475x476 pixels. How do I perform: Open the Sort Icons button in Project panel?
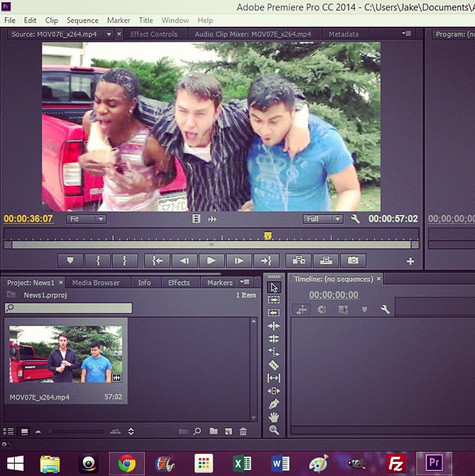point(131,431)
